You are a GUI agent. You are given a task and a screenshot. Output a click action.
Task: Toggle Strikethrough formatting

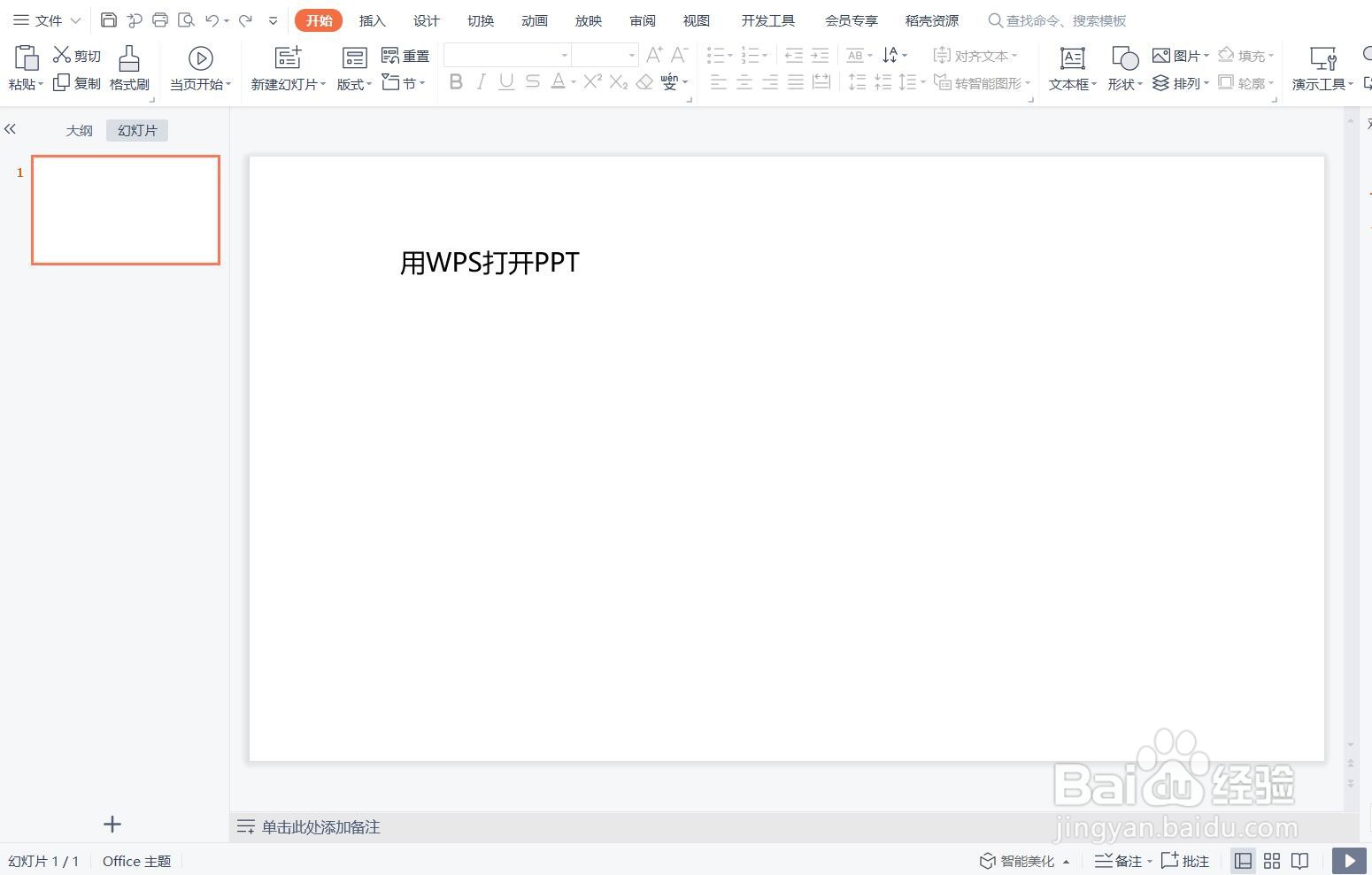pyautogui.click(x=532, y=82)
